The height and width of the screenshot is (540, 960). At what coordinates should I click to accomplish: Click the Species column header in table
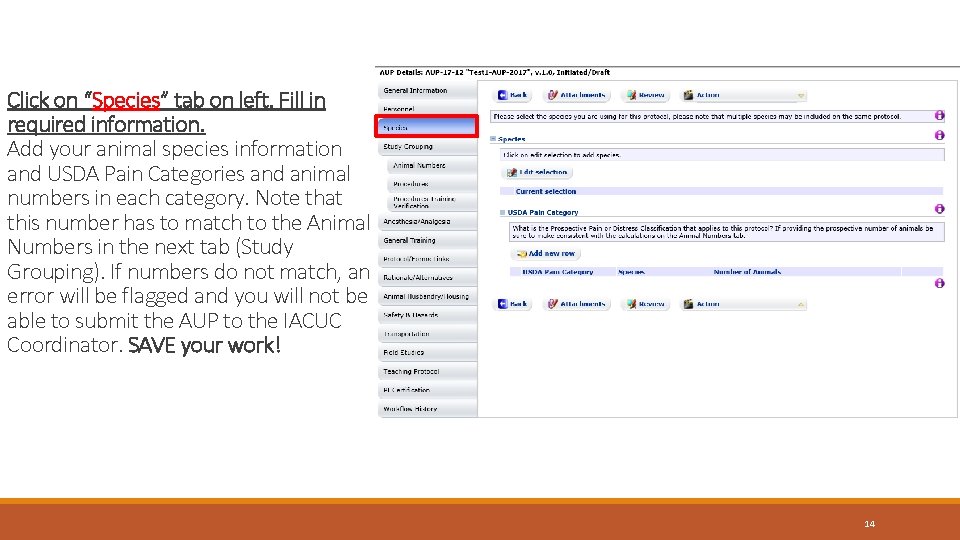pyautogui.click(x=631, y=272)
